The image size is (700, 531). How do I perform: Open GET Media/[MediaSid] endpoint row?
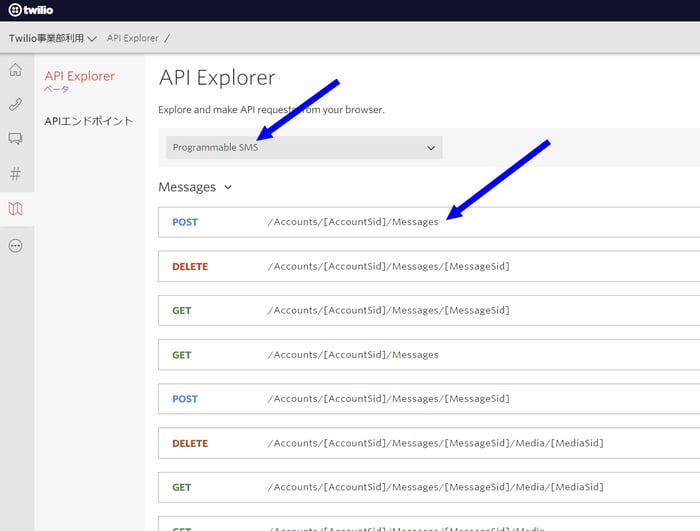[x=429, y=487]
